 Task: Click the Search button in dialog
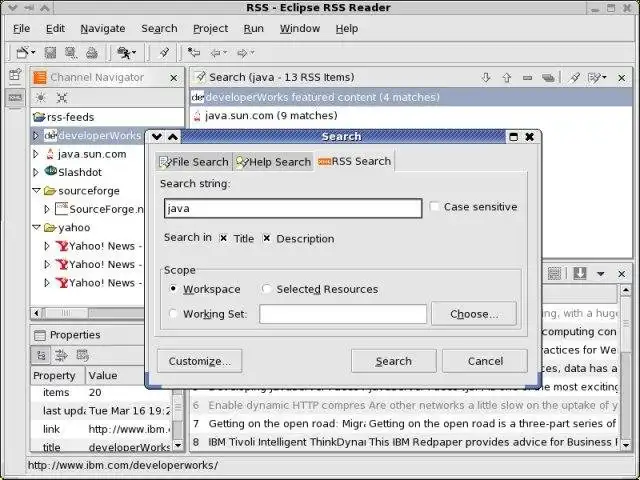point(393,361)
